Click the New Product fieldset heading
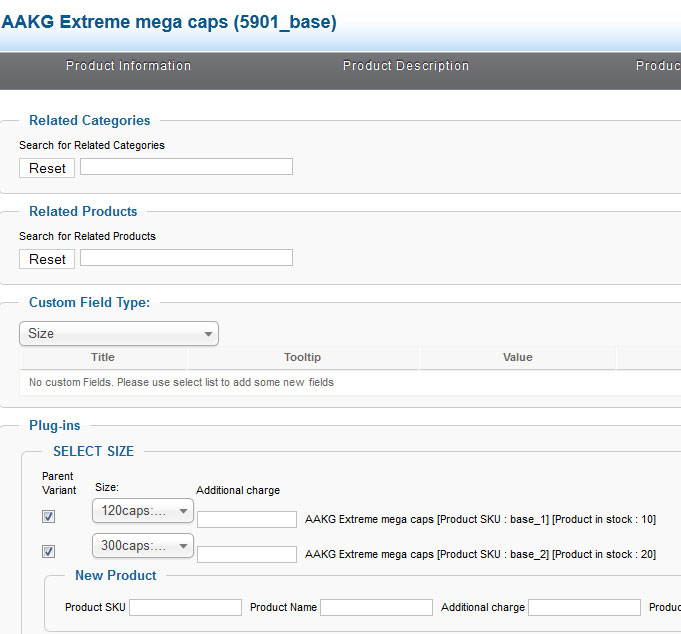 pos(116,575)
